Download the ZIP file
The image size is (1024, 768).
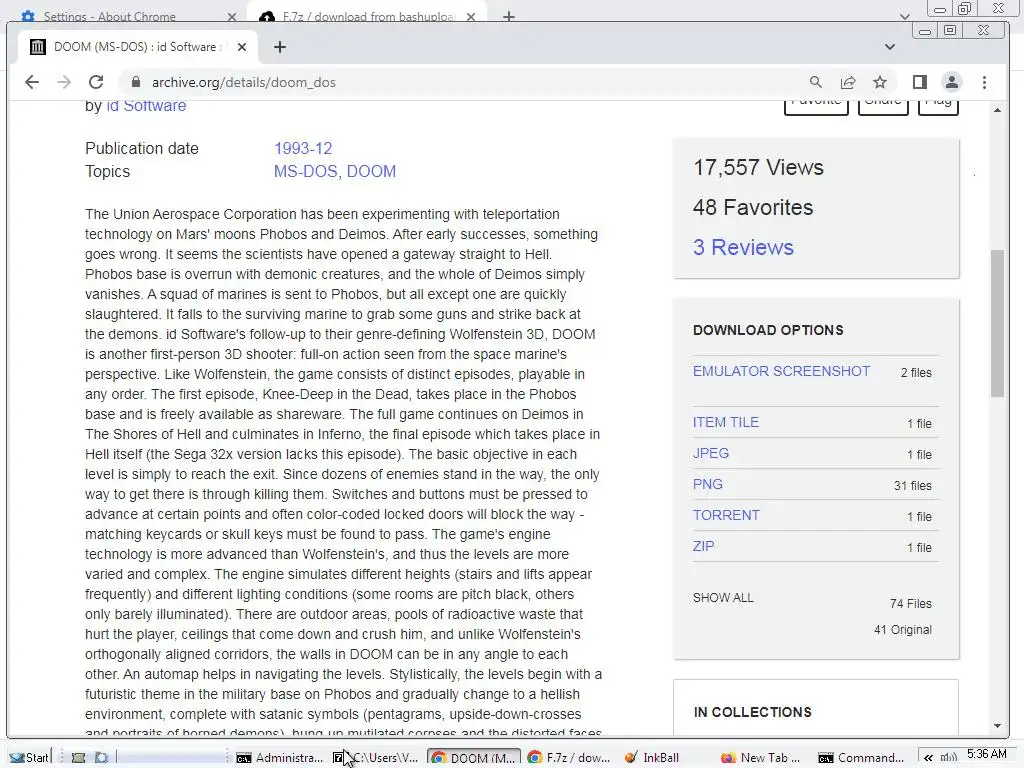click(703, 546)
